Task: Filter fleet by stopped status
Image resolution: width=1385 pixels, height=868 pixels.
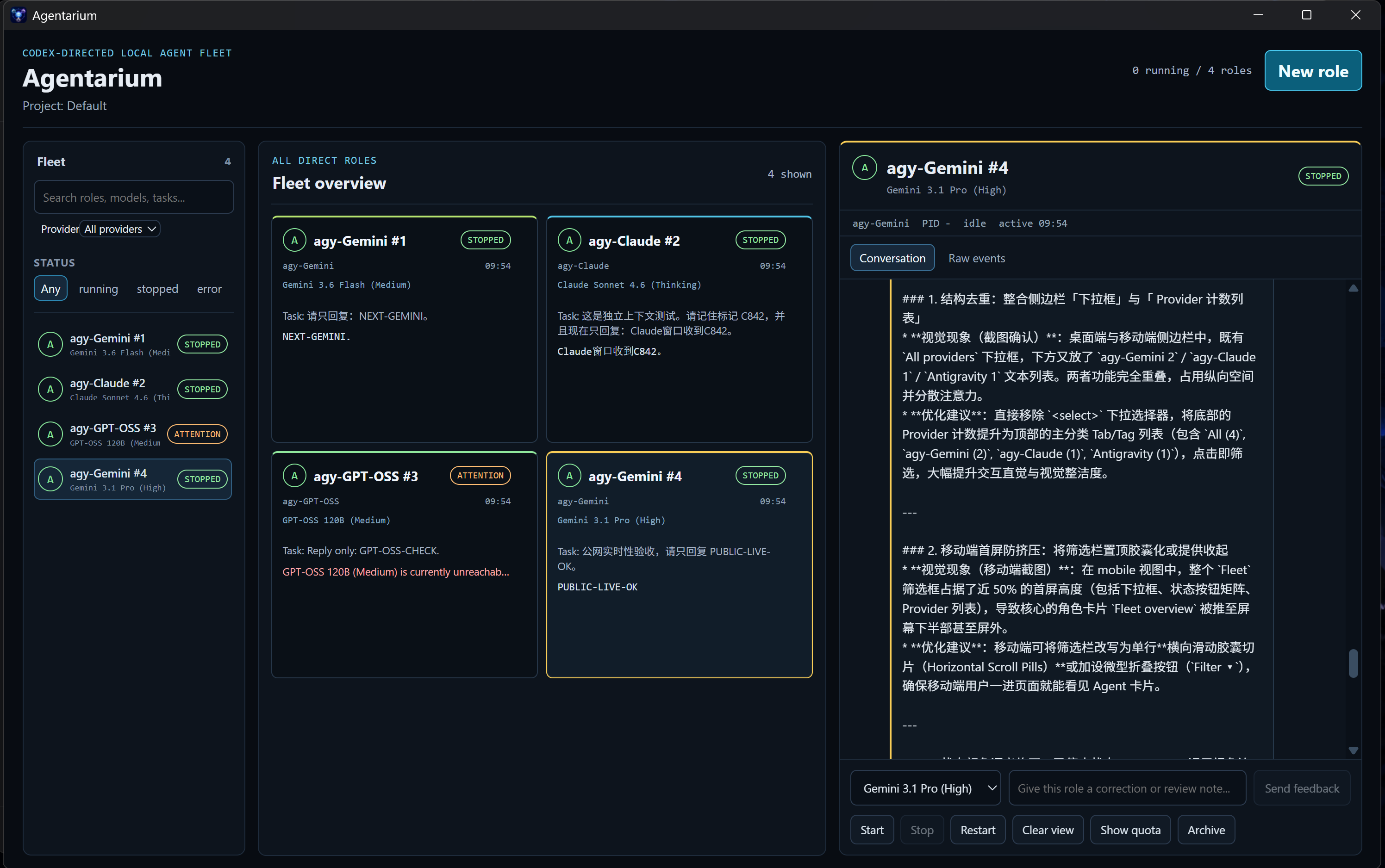Action: pyautogui.click(x=157, y=289)
